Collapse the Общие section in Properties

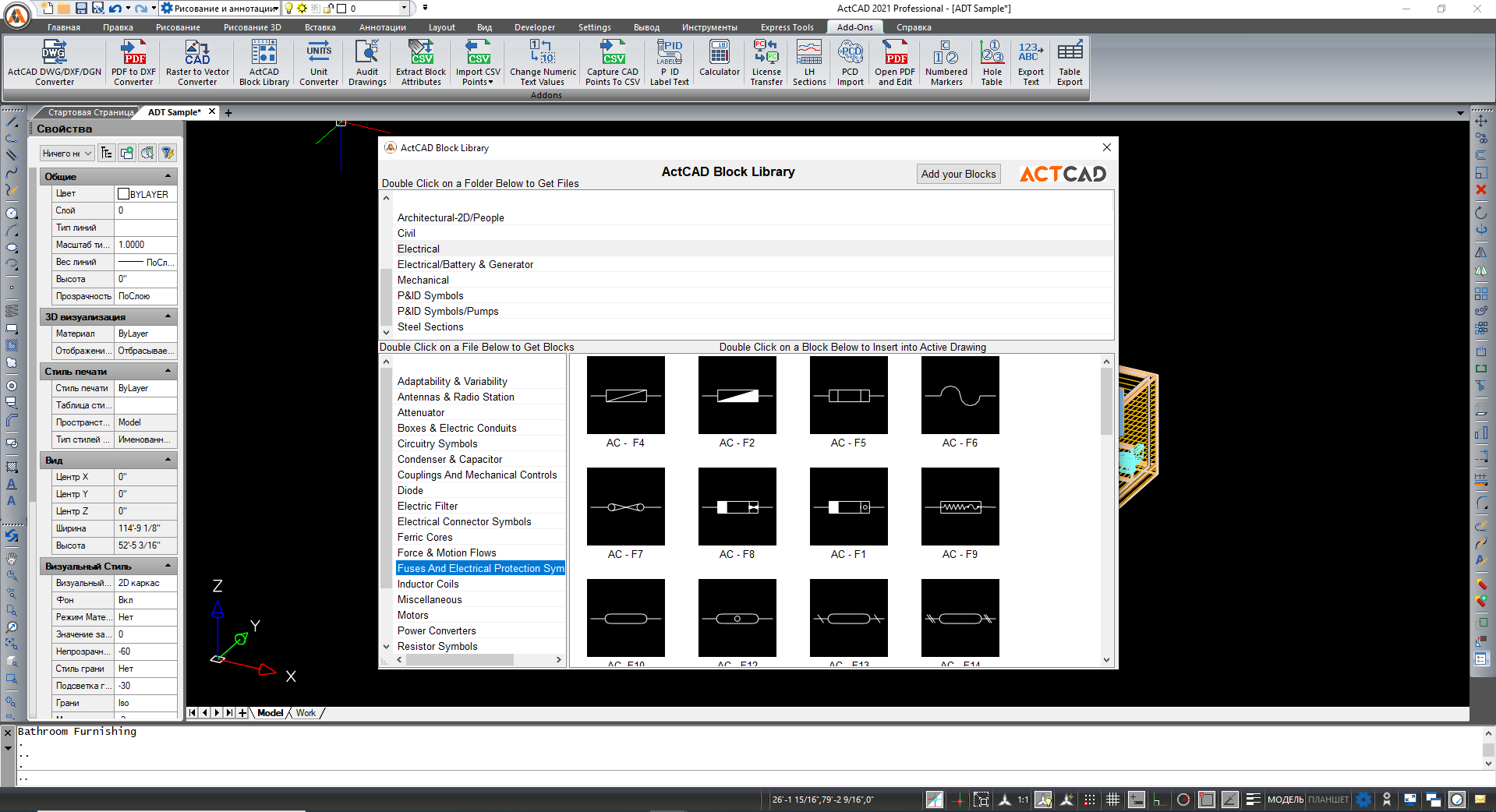point(167,176)
